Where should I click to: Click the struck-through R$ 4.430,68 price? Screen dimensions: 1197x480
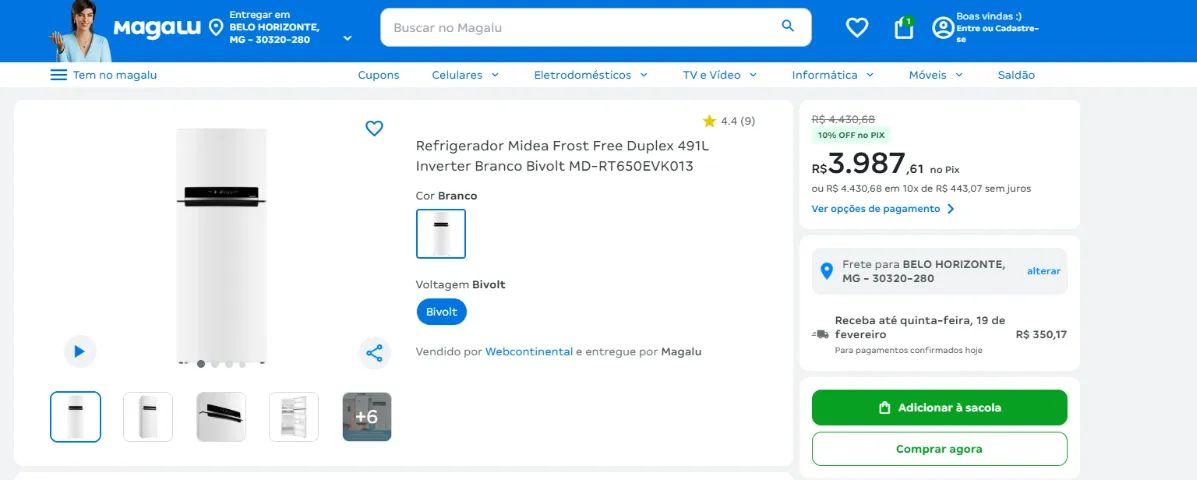click(x=844, y=119)
